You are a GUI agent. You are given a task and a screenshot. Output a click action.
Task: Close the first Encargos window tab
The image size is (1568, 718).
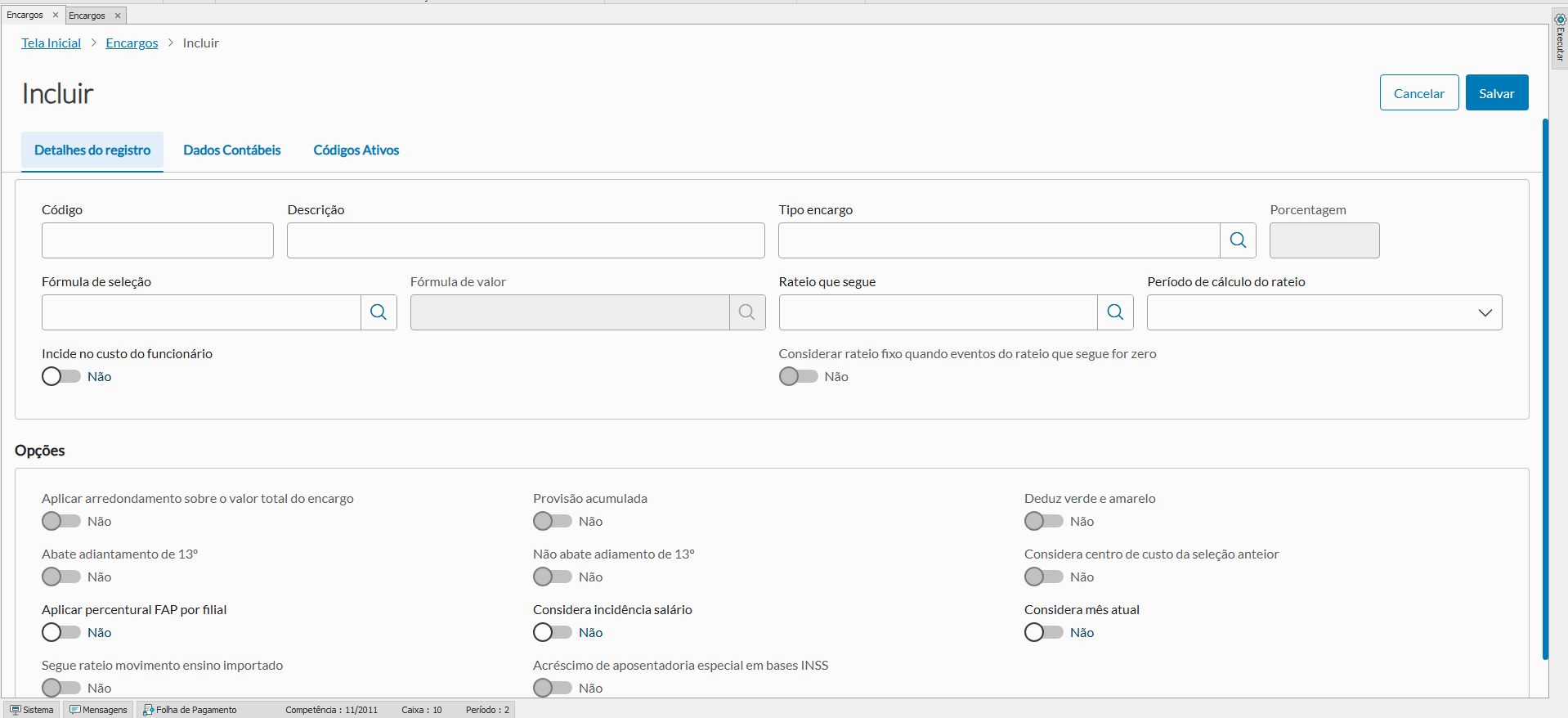(x=56, y=15)
